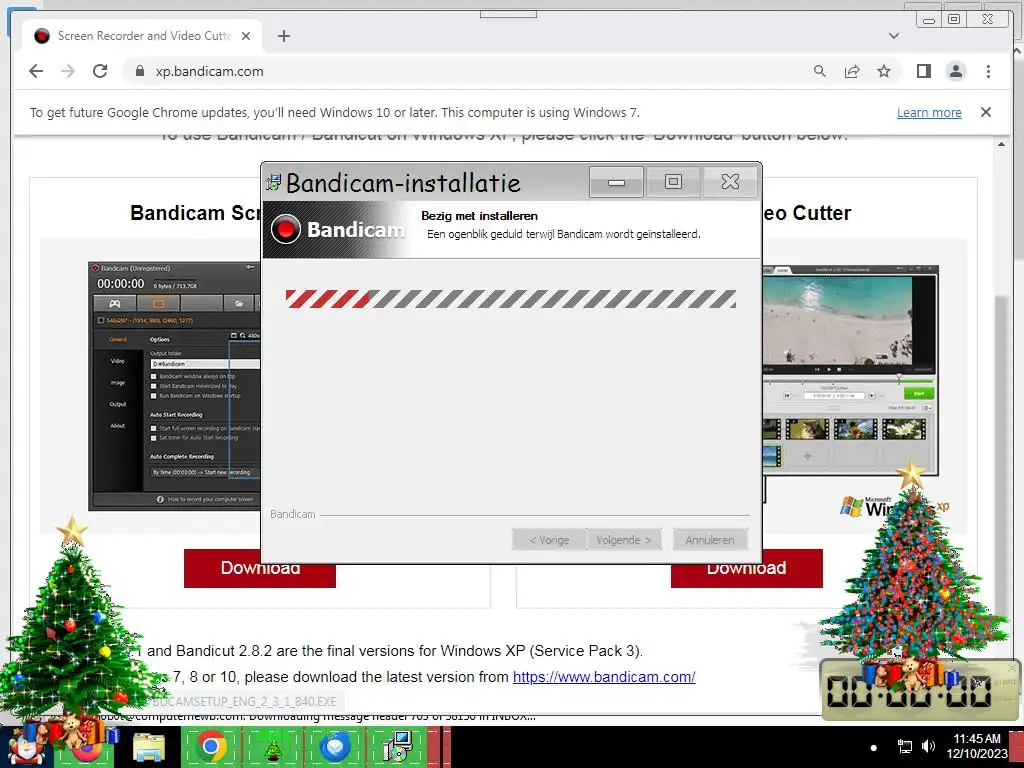Click the Bandicam logo in the installer header
Image resolution: width=1024 pixels, height=768 pixels.
click(337, 229)
